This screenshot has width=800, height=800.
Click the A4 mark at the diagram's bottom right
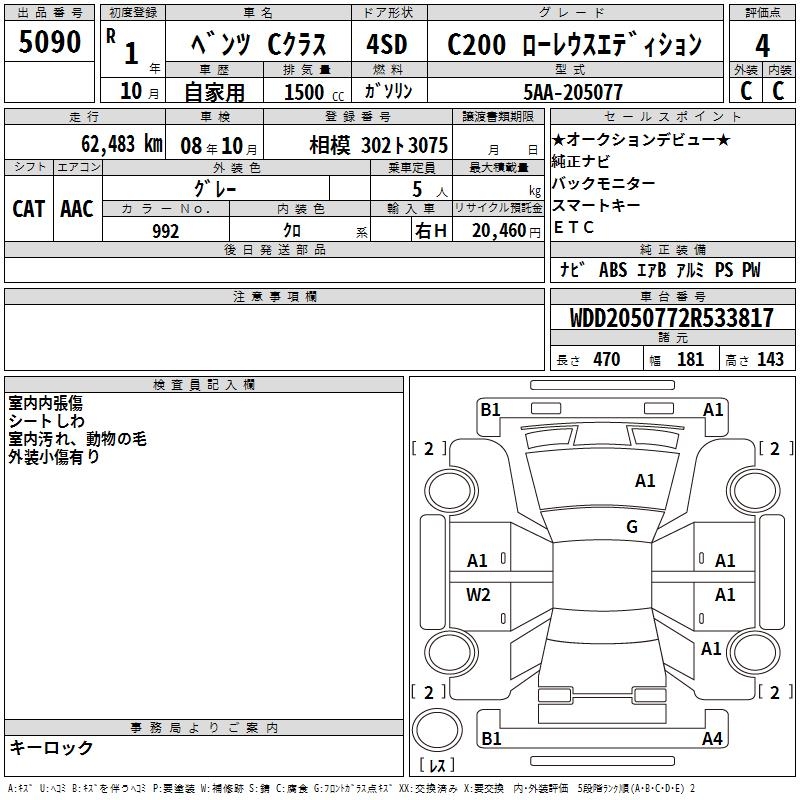point(712,739)
